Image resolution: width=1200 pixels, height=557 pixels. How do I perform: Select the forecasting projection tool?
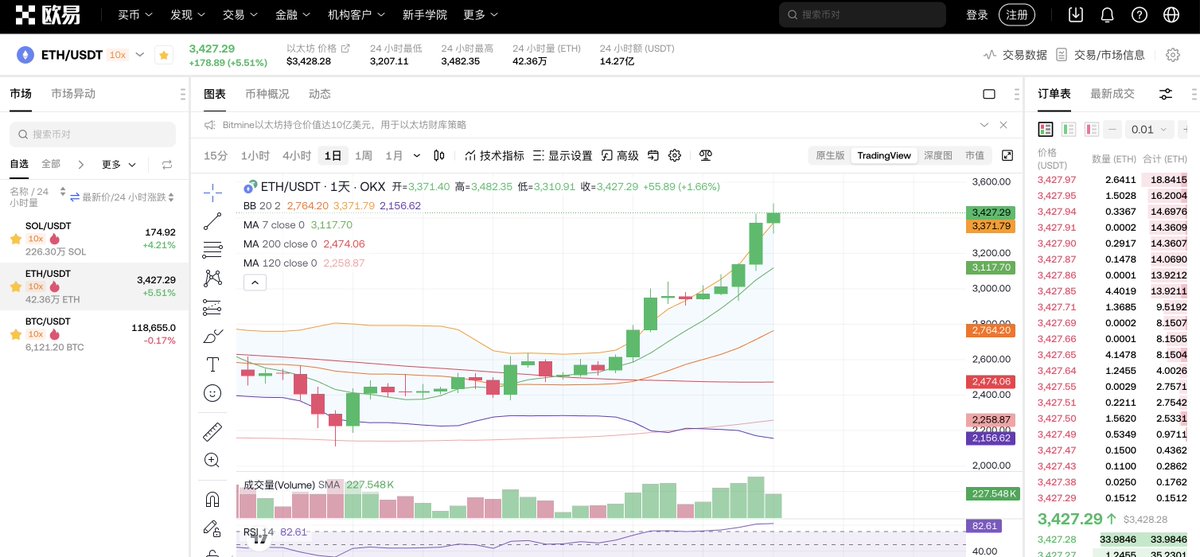[212, 307]
